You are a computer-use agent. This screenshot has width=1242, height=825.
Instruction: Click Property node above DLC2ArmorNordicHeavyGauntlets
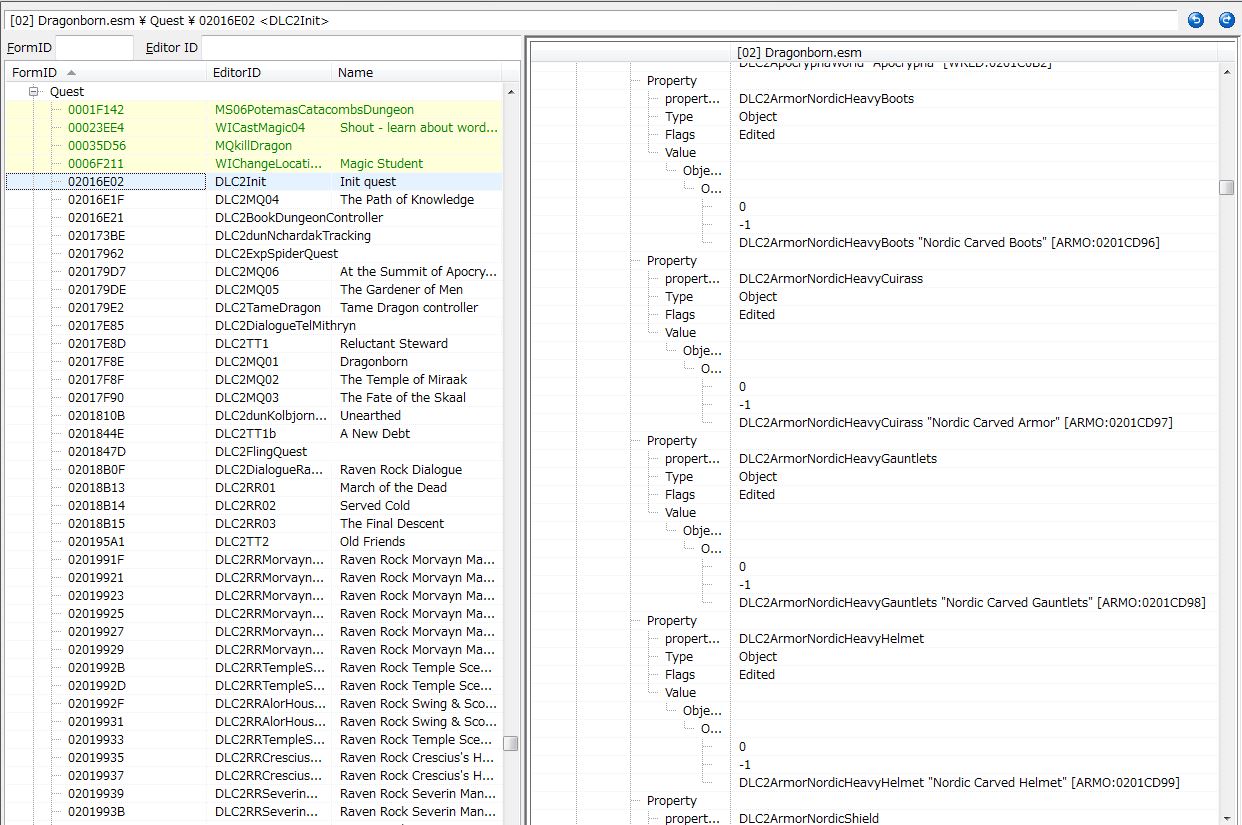point(672,441)
